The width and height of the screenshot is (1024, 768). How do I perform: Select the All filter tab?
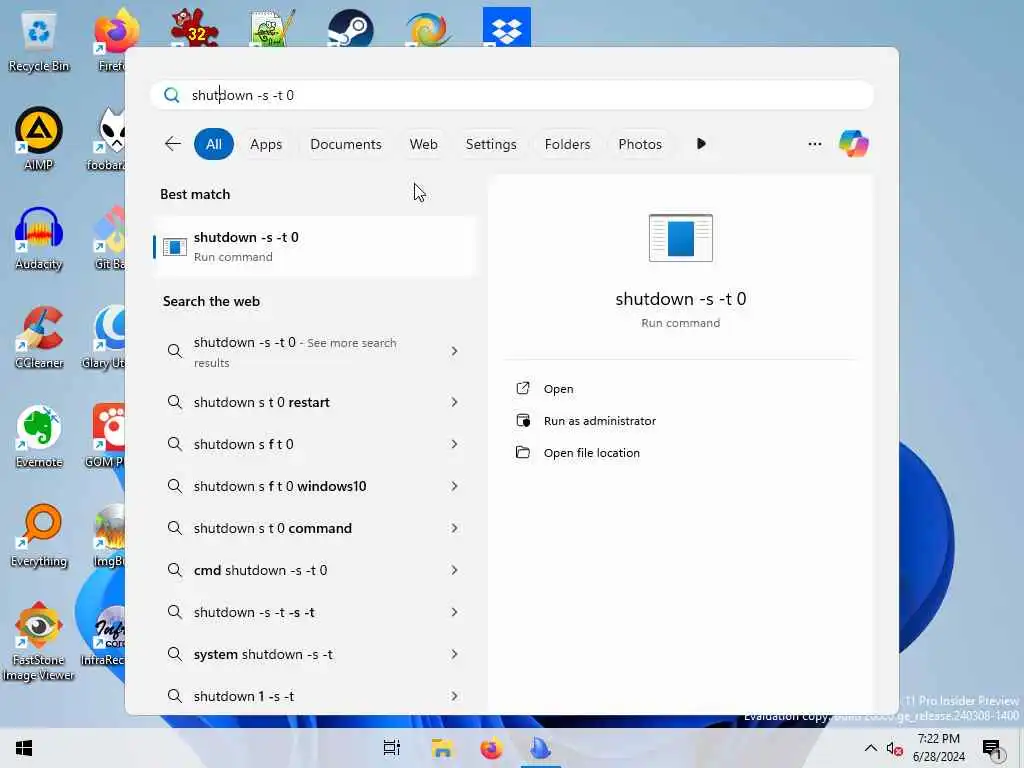click(214, 144)
